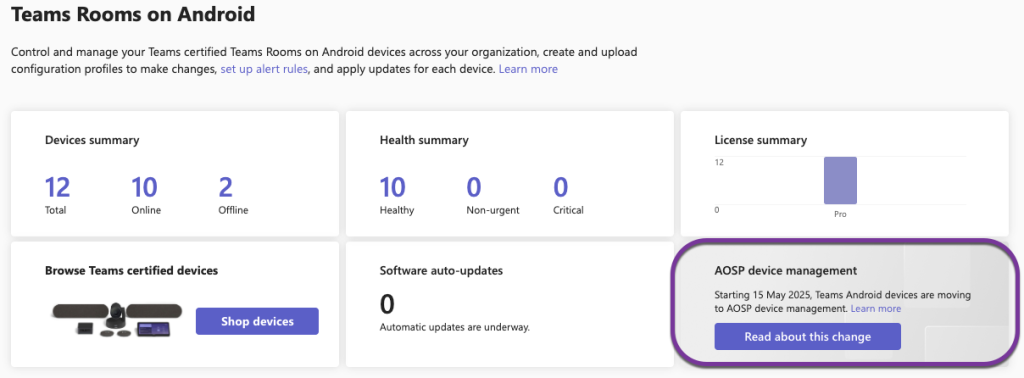Open Learn more link in AOSP card
Screen dimensions: 1024x378
pos(876,308)
